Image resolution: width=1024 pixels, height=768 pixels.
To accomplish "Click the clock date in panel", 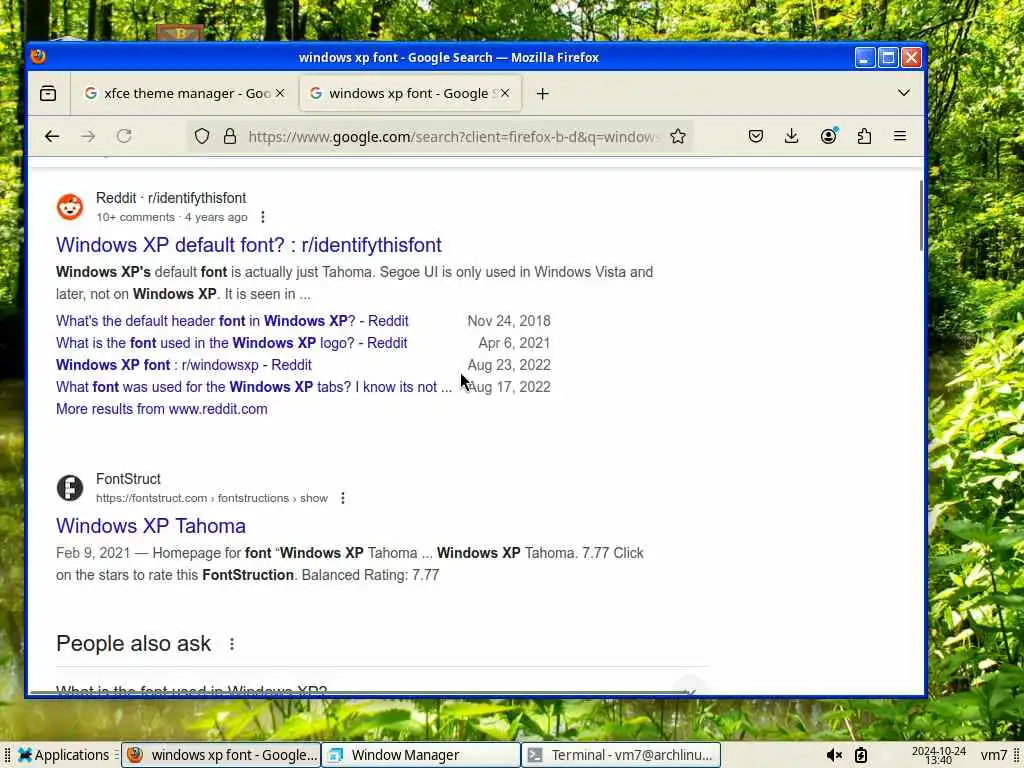I will (x=938, y=755).
